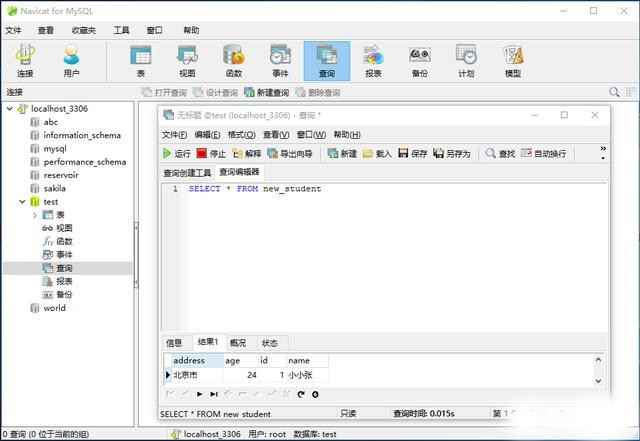
Task: Open main 文件 menu
Action: (x=13, y=30)
